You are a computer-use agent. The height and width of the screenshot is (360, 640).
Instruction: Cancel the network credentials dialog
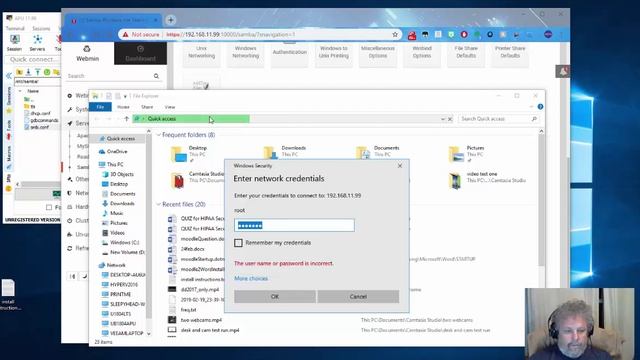pyautogui.click(x=358, y=296)
